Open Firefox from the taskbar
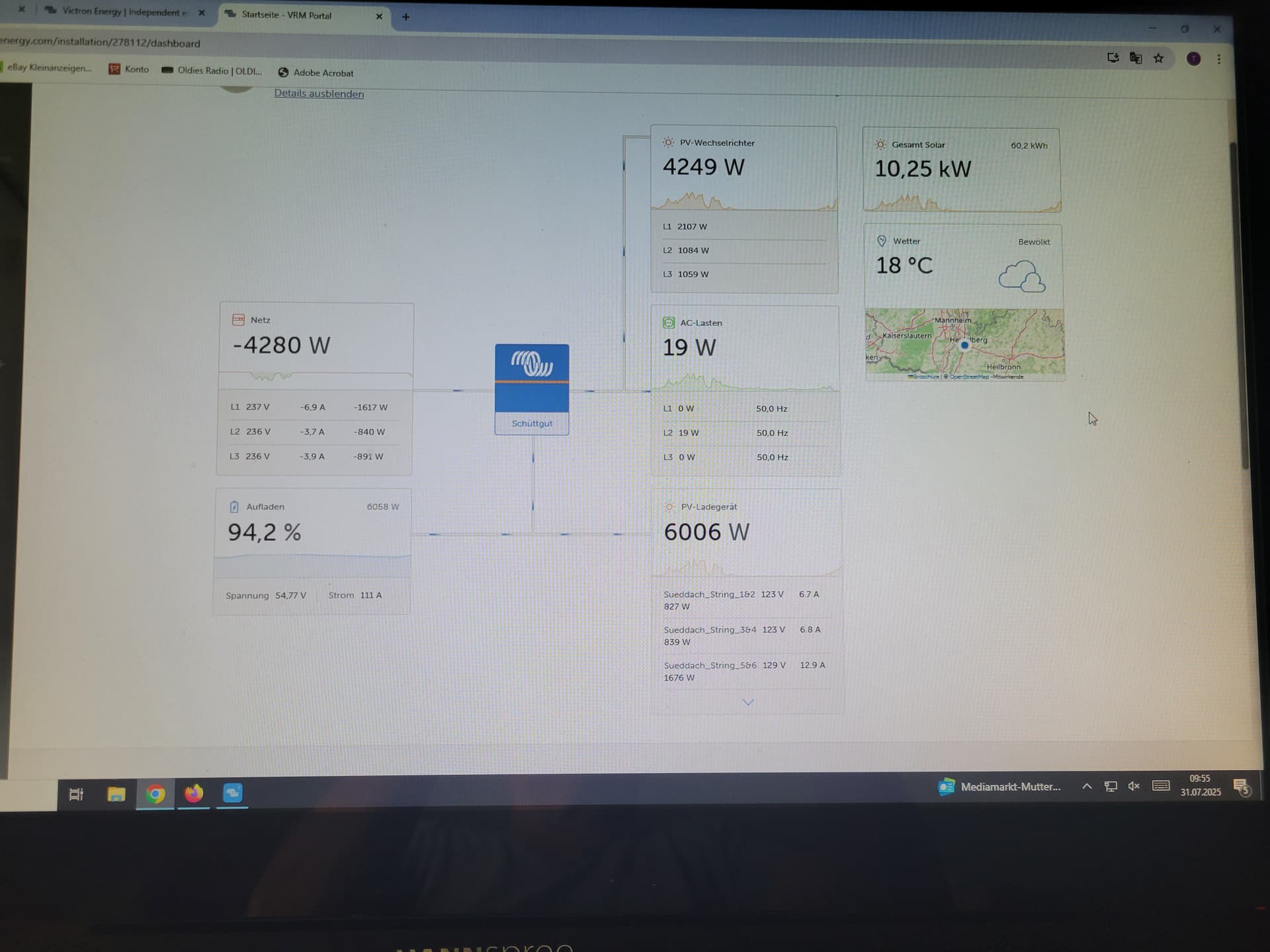The image size is (1270, 952). (x=194, y=793)
